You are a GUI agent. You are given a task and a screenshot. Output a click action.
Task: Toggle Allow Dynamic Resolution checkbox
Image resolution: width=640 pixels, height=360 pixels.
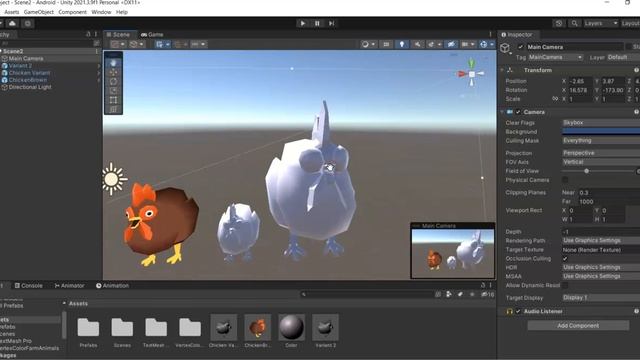click(565, 285)
